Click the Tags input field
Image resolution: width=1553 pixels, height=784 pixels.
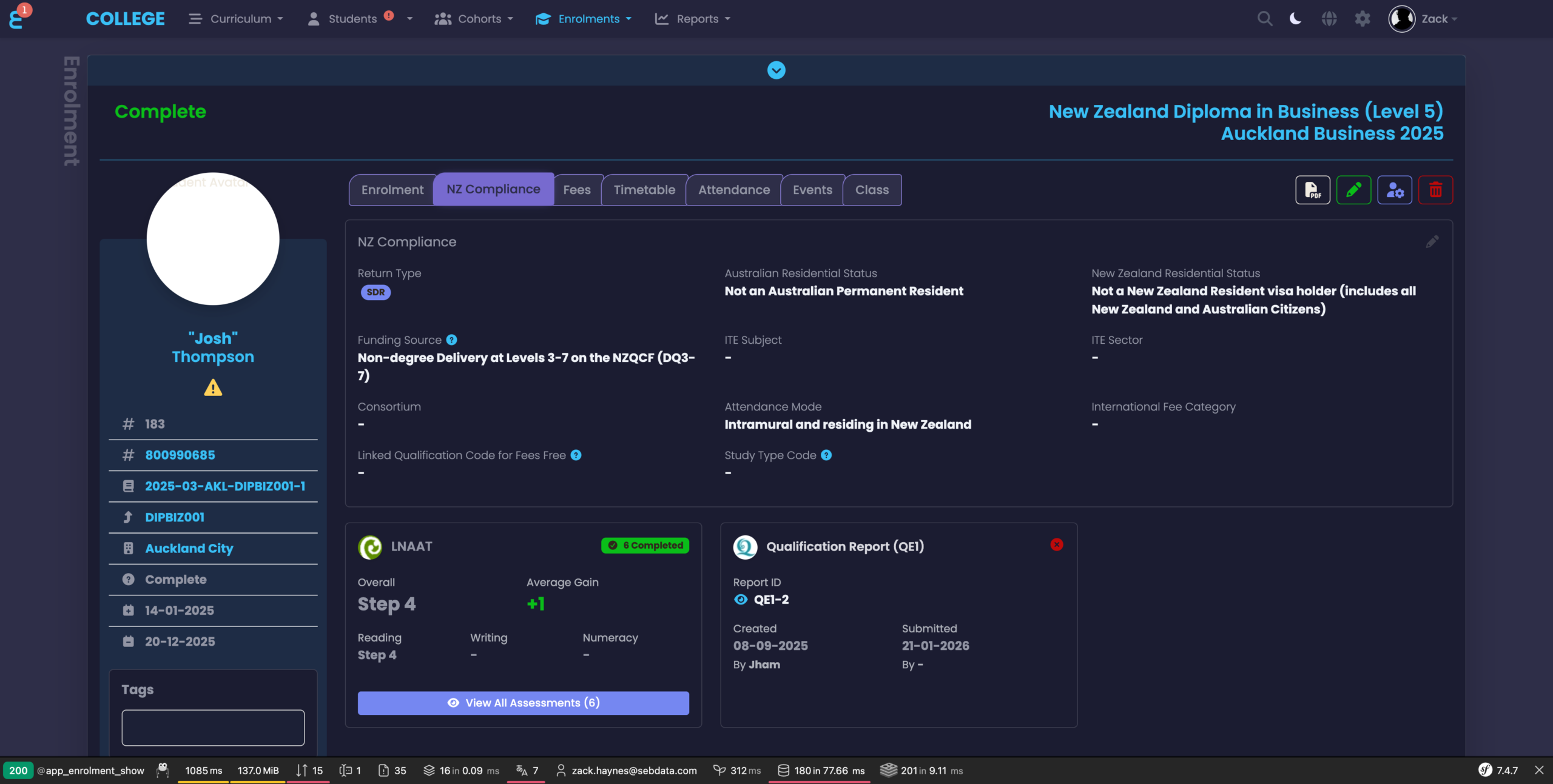tap(213, 728)
